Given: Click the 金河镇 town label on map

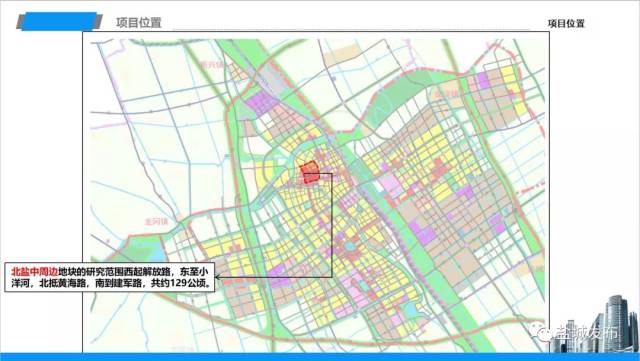Looking at the screenshot, I should [x=156, y=222].
